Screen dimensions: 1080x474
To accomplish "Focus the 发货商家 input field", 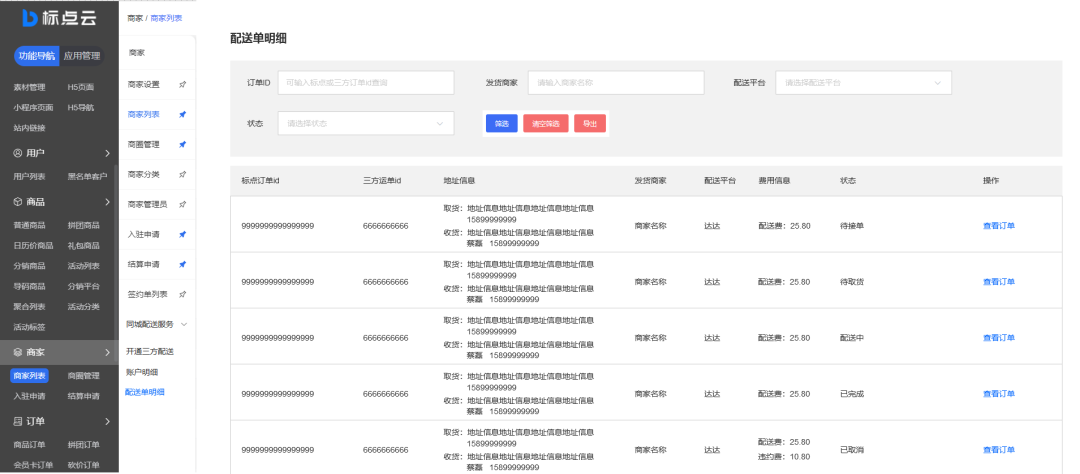I will click(x=616, y=83).
